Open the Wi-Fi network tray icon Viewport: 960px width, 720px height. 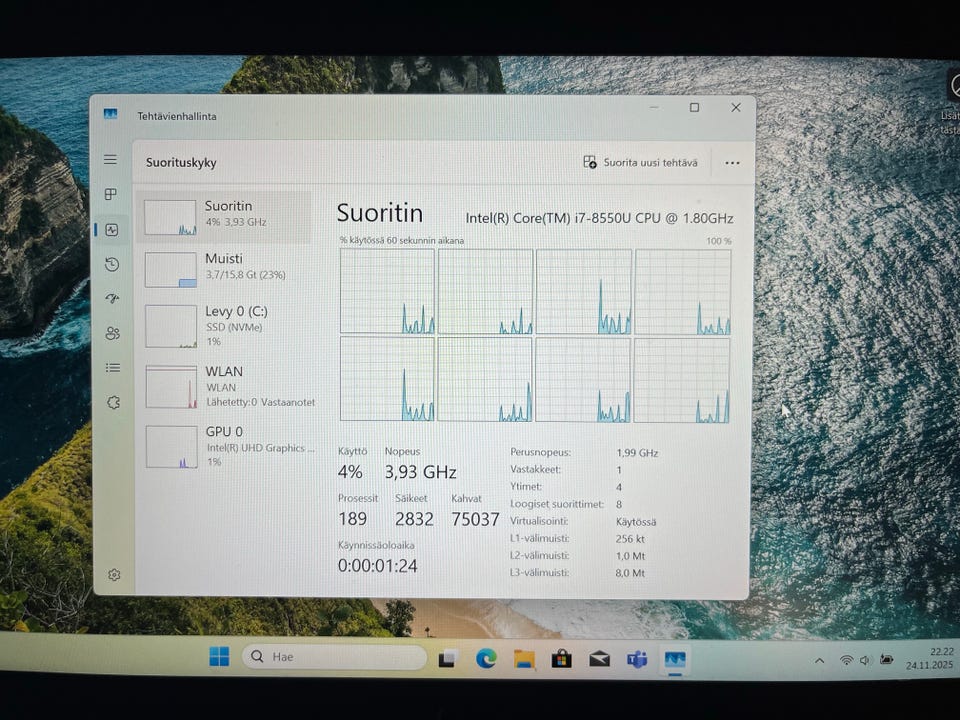tap(846, 660)
